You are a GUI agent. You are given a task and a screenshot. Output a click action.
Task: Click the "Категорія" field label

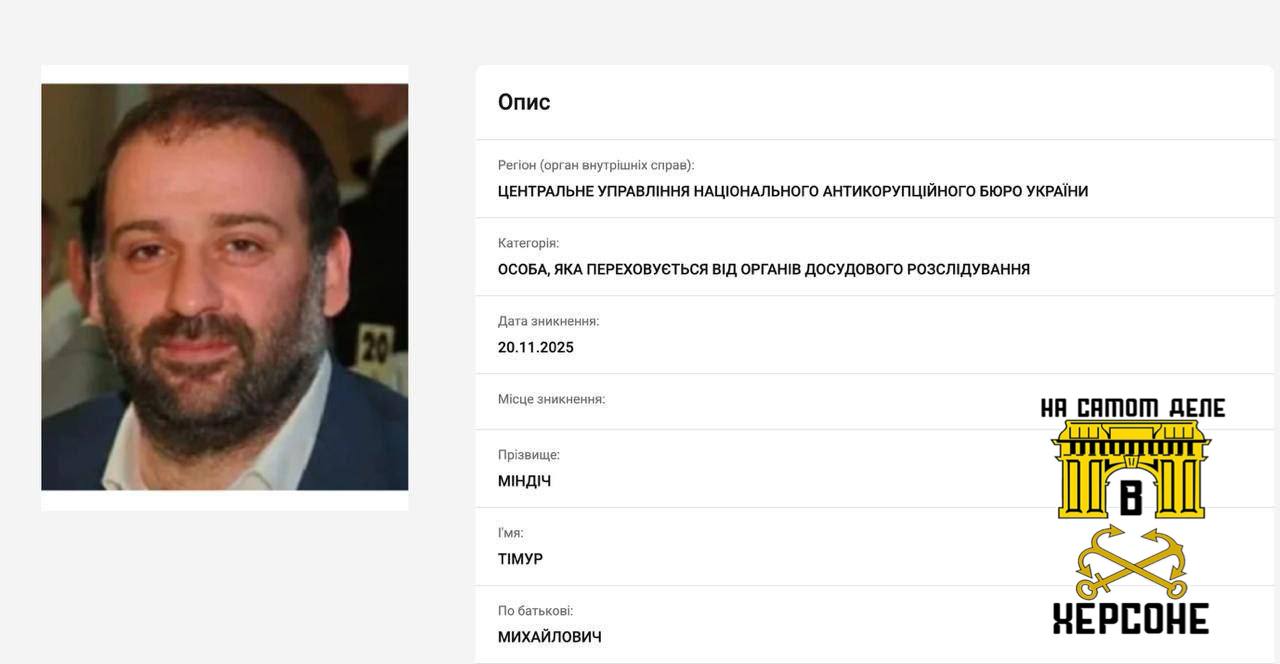[528, 243]
